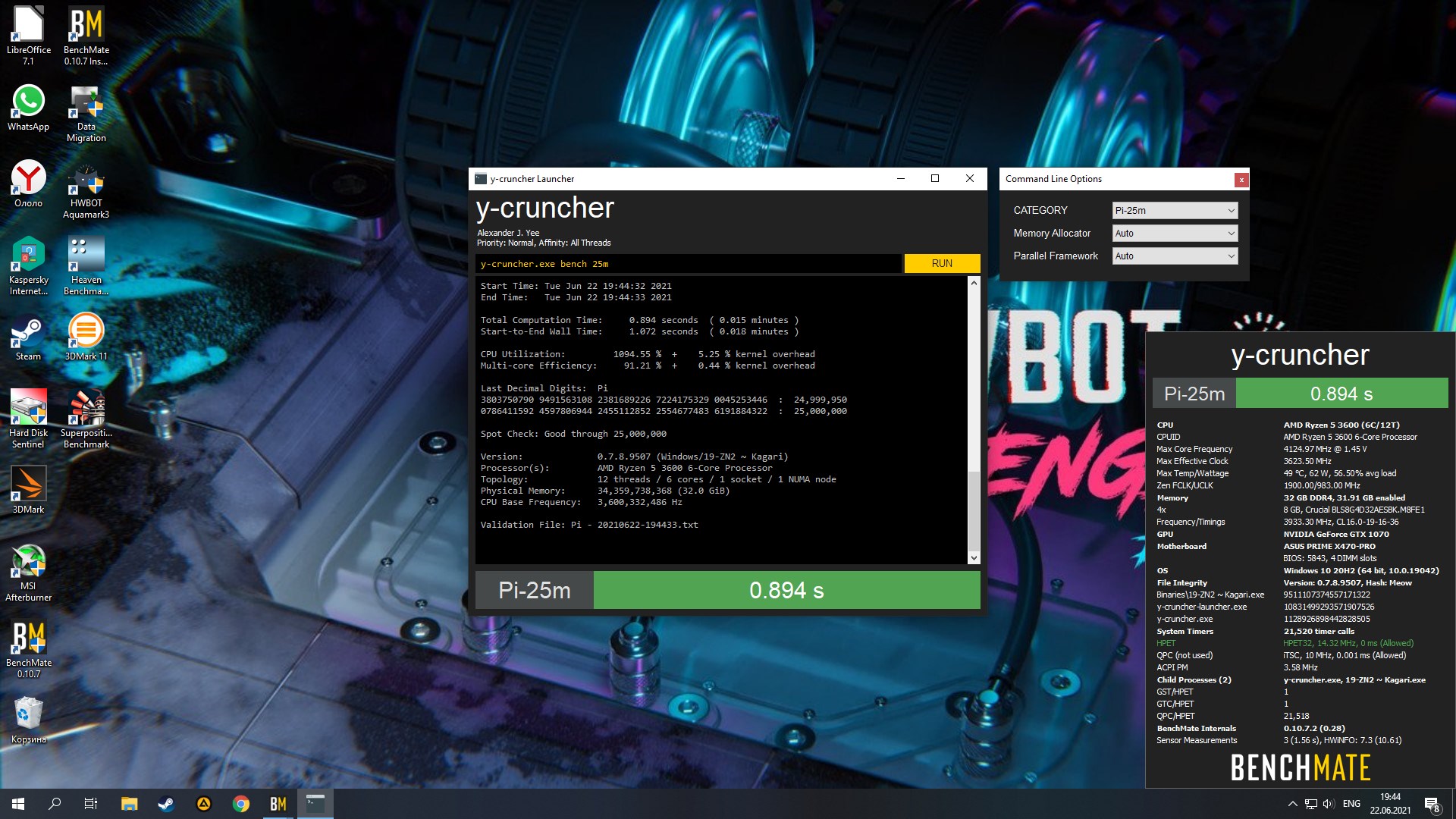Open Hard Disk Sentinel desktop icon
The width and height of the screenshot is (1456, 819).
(x=29, y=419)
